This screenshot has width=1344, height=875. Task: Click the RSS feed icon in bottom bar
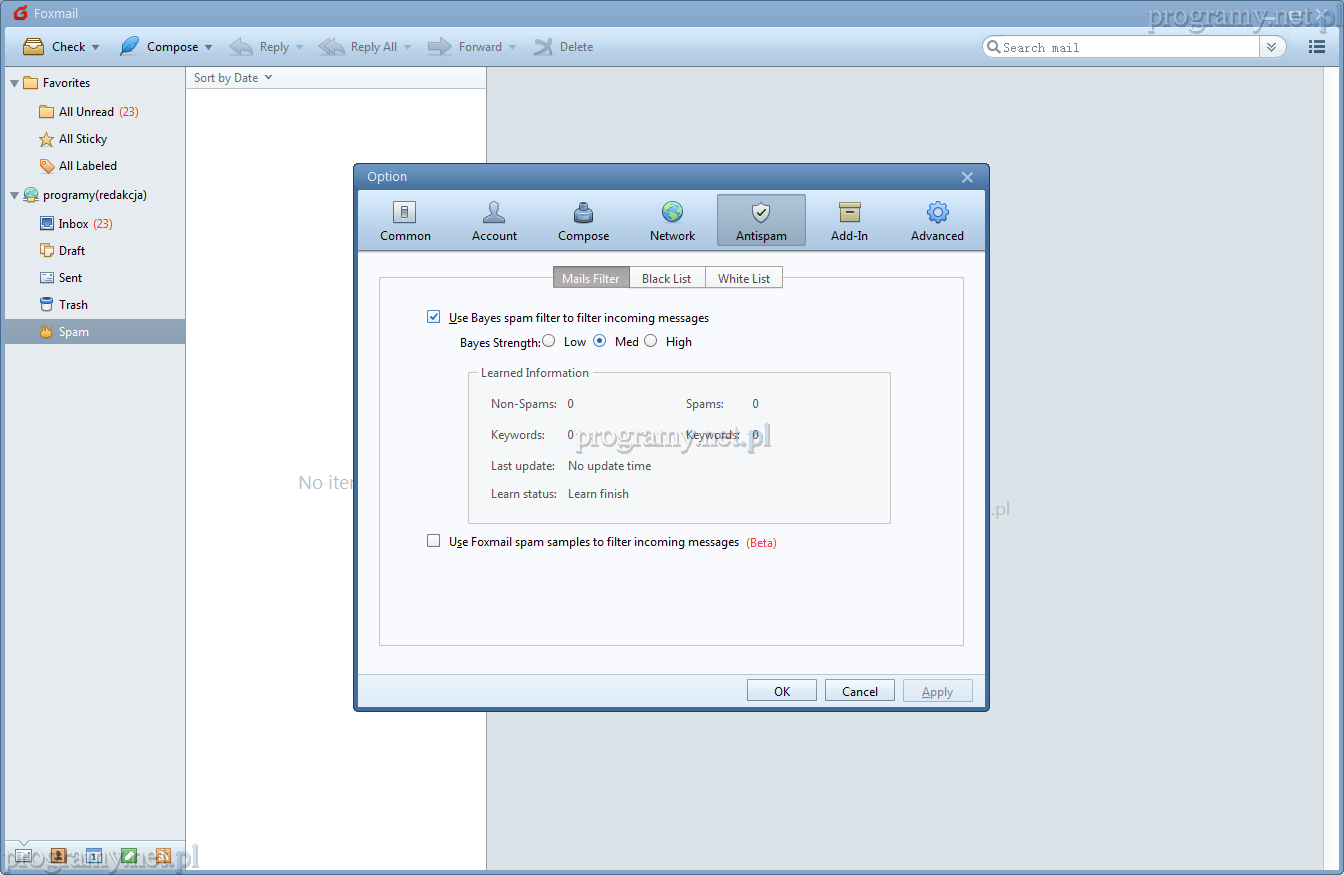click(163, 856)
